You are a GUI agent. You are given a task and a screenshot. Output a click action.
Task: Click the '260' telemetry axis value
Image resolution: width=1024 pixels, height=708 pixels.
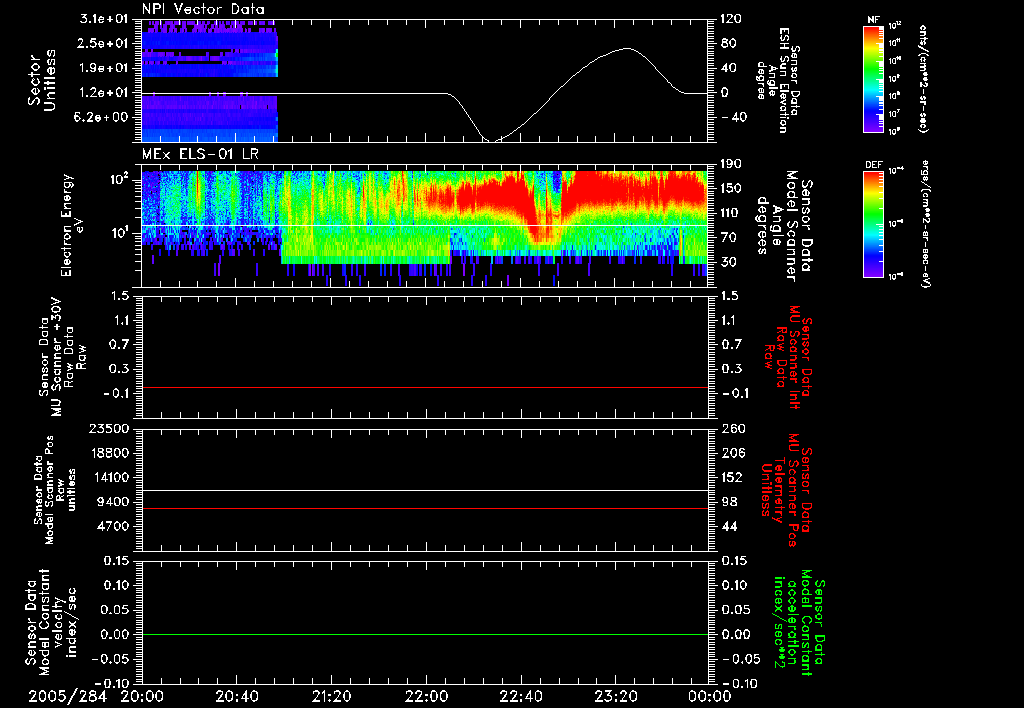coord(731,428)
